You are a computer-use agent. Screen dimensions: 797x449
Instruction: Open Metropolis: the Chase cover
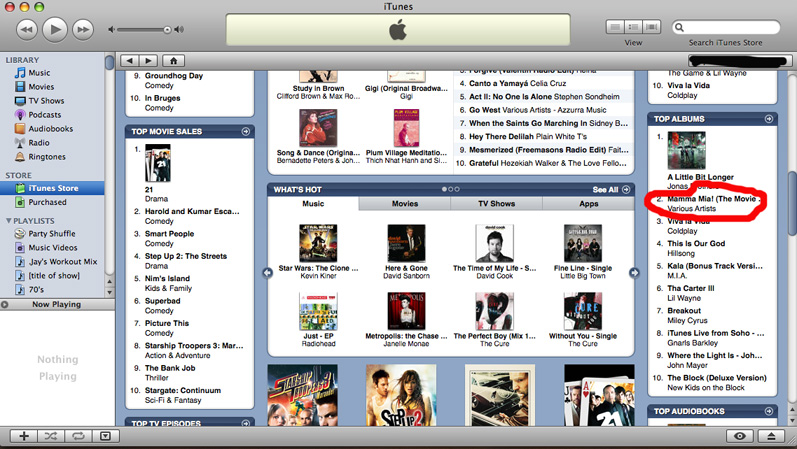point(406,311)
